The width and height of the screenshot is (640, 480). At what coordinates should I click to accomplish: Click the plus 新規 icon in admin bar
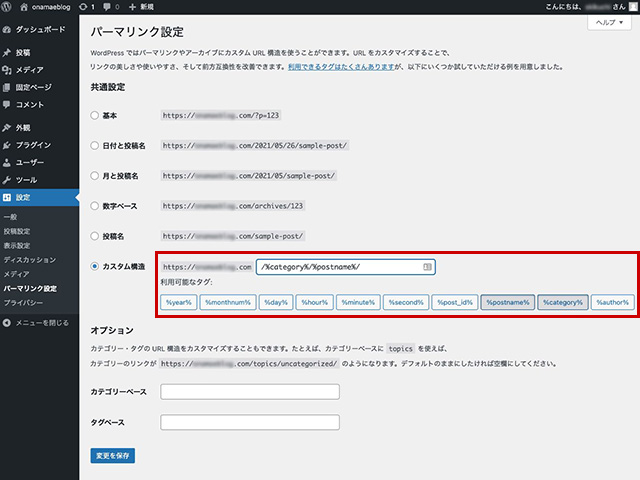tap(132, 7)
